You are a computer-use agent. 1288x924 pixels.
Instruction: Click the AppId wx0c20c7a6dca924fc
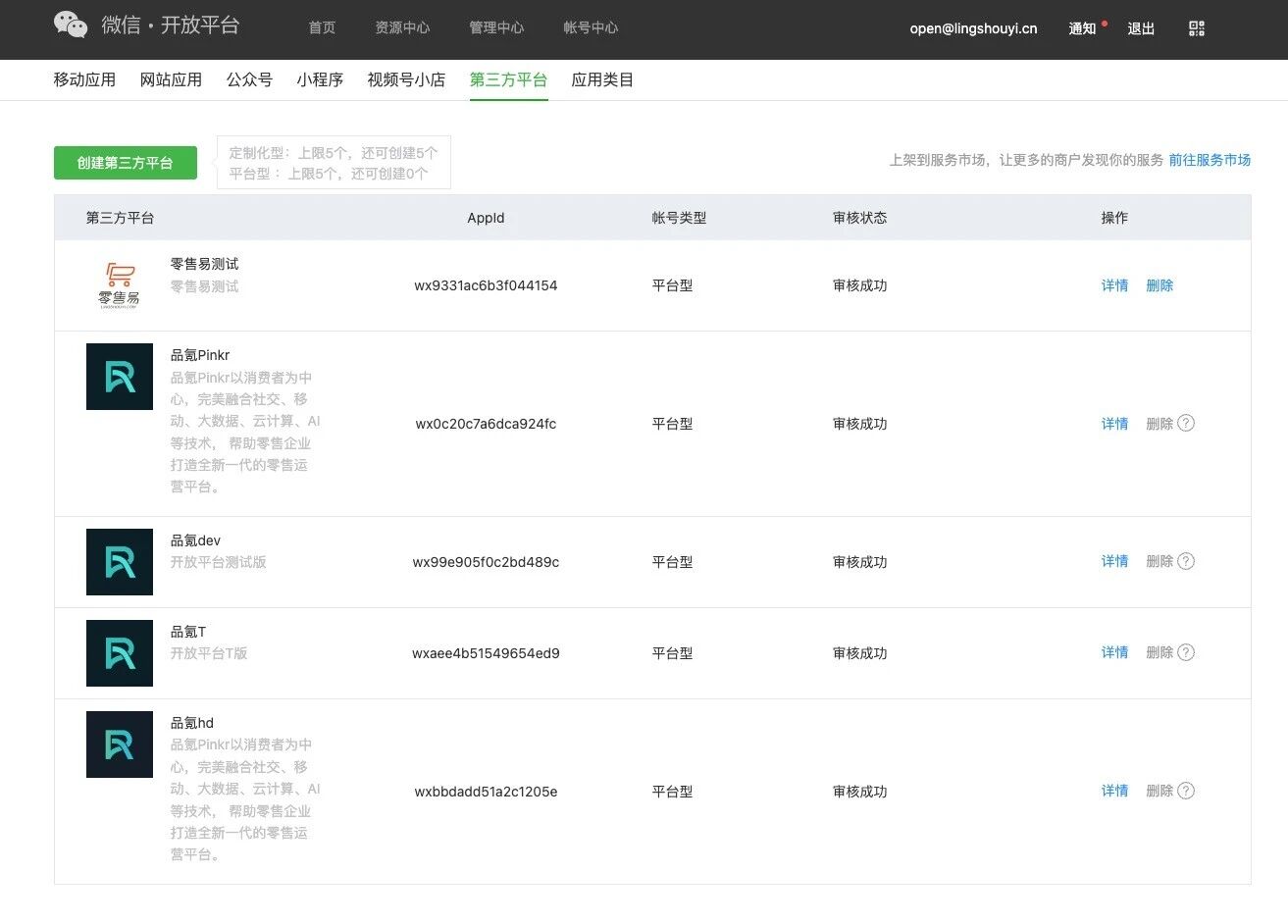(x=486, y=424)
